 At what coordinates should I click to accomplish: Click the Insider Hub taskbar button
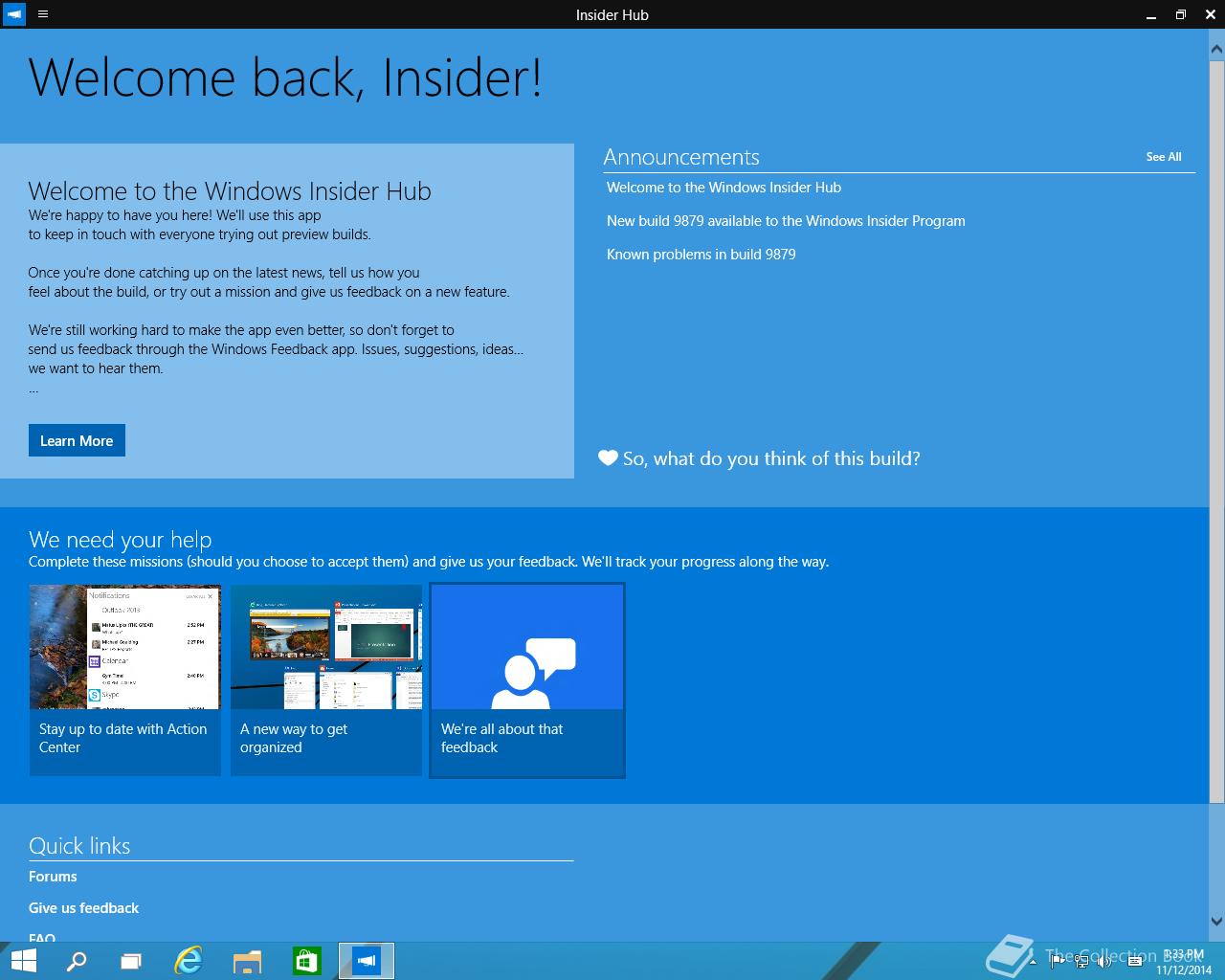coord(367,961)
